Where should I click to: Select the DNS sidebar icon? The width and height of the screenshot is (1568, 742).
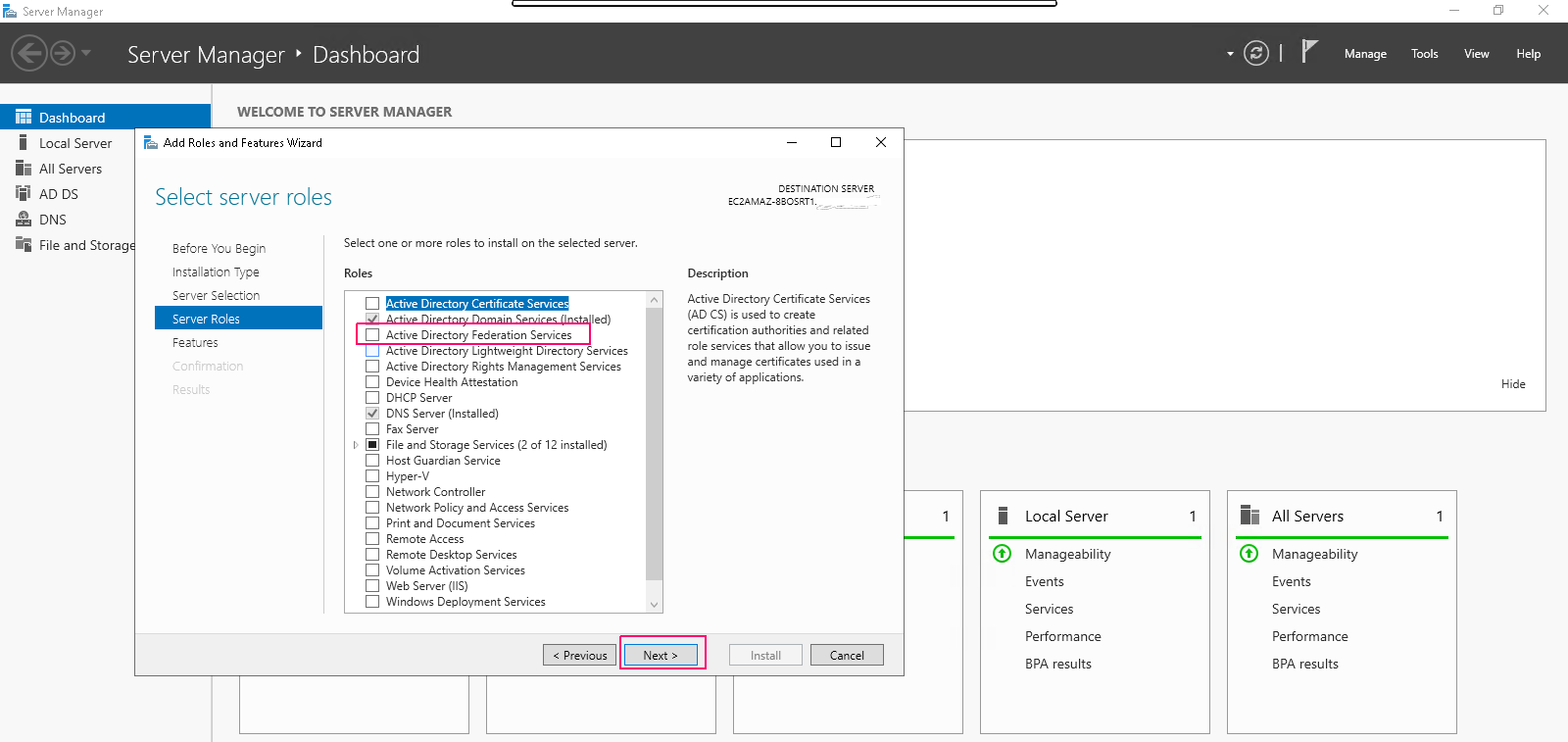tap(24, 219)
